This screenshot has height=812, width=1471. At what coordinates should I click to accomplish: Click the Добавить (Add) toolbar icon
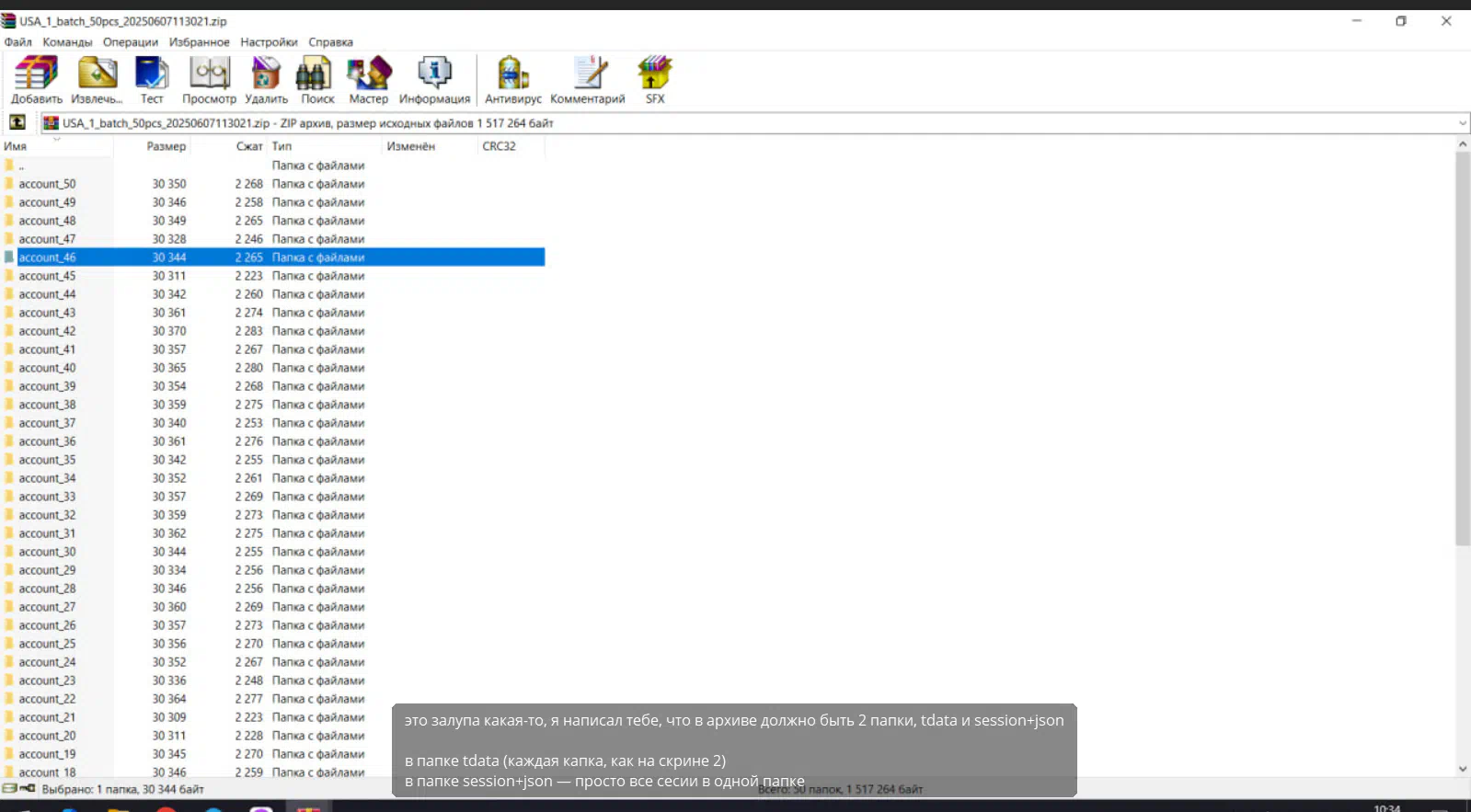(37, 79)
